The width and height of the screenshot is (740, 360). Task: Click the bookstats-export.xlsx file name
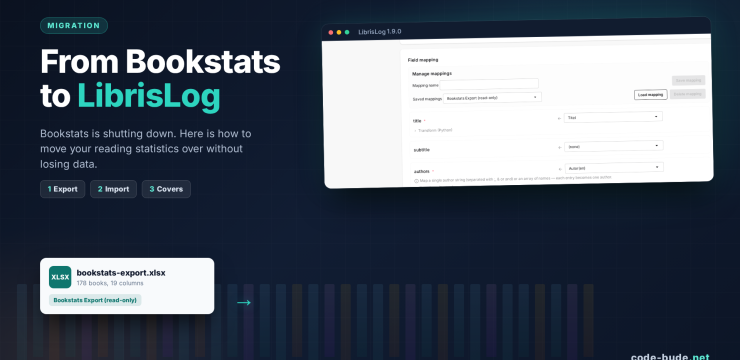point(121,273)
